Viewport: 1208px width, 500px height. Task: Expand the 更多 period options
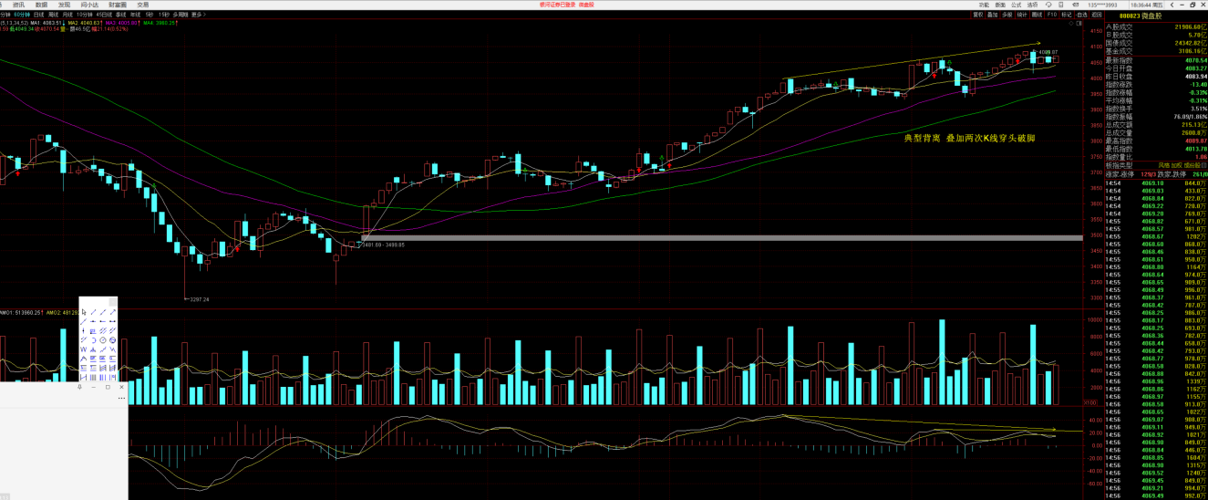point(199,15)
